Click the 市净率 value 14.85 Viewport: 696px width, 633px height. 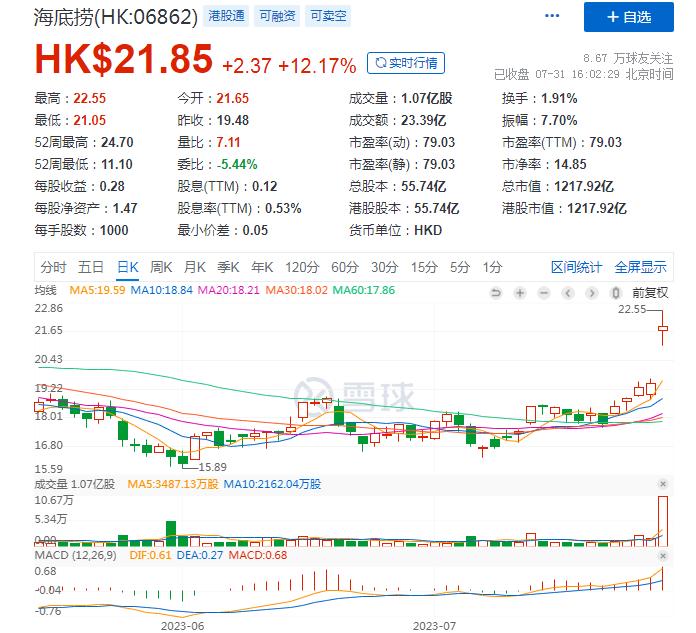click(570, 164)
